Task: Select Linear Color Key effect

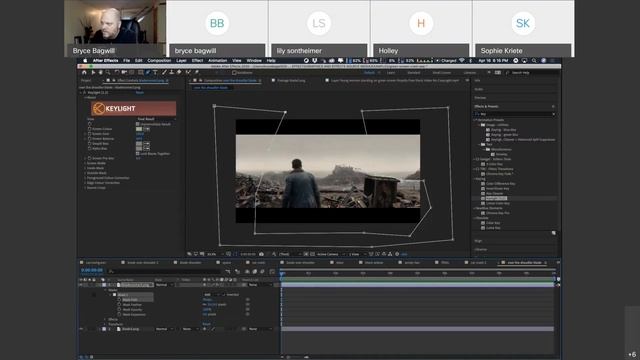Action: coord(498,203)
